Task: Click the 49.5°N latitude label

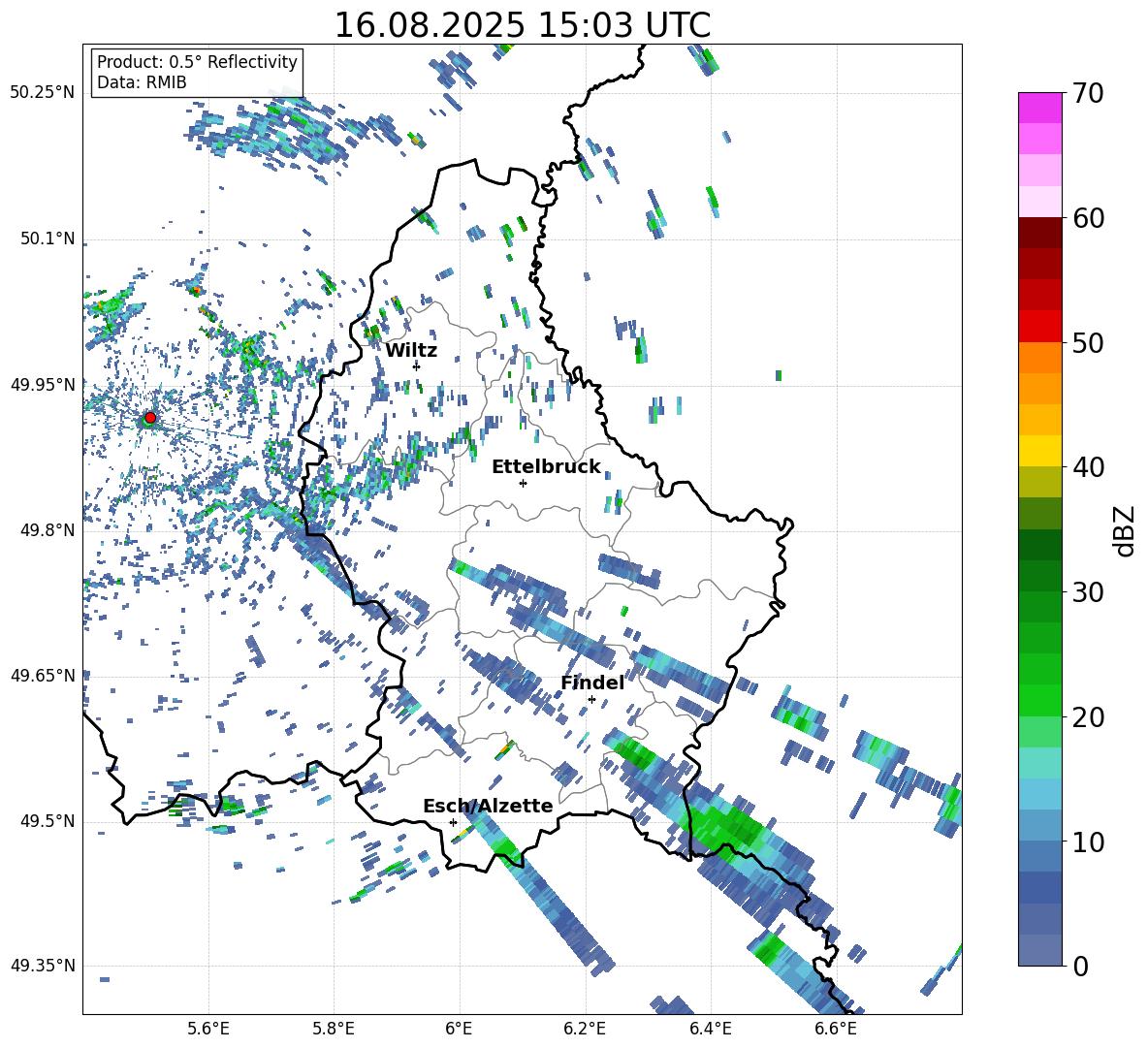Action: (x=48, y=821)
